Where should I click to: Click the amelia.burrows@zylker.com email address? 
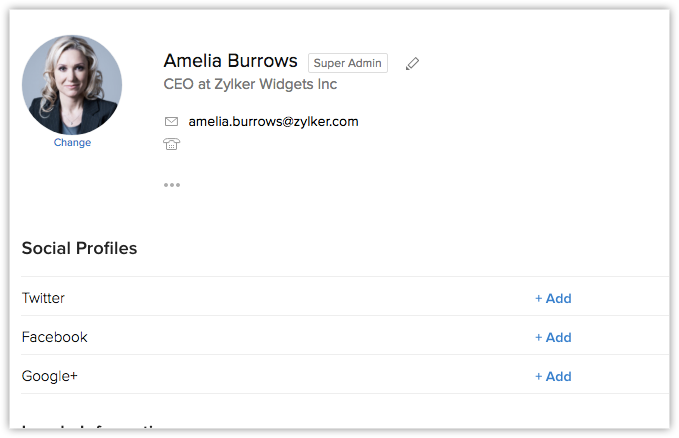click(273, 122)
